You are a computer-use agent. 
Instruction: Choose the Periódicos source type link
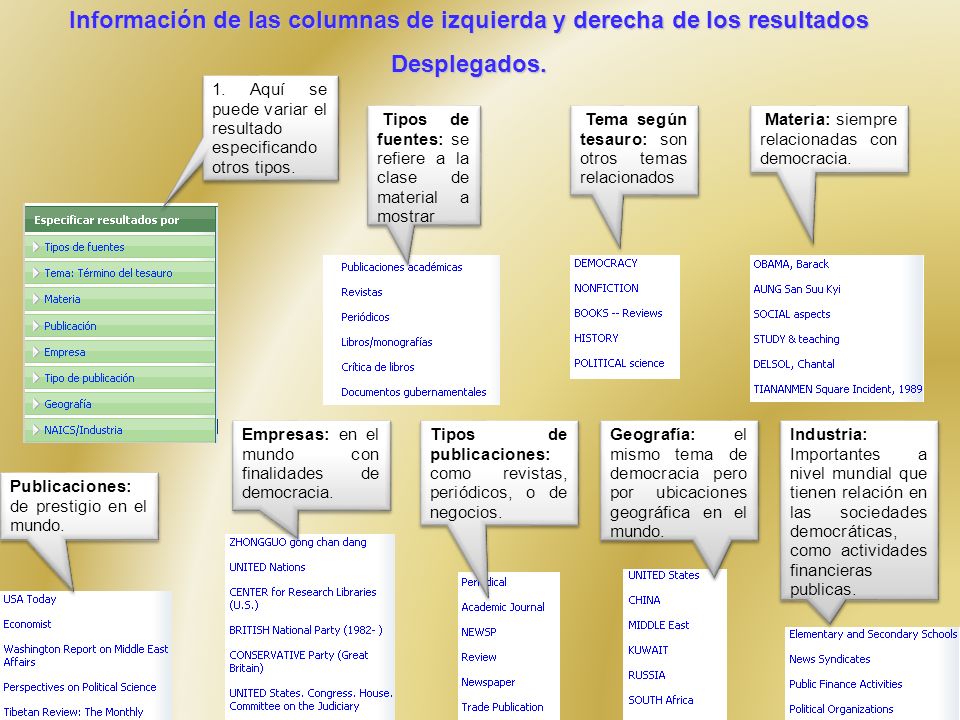click(365, 317)
